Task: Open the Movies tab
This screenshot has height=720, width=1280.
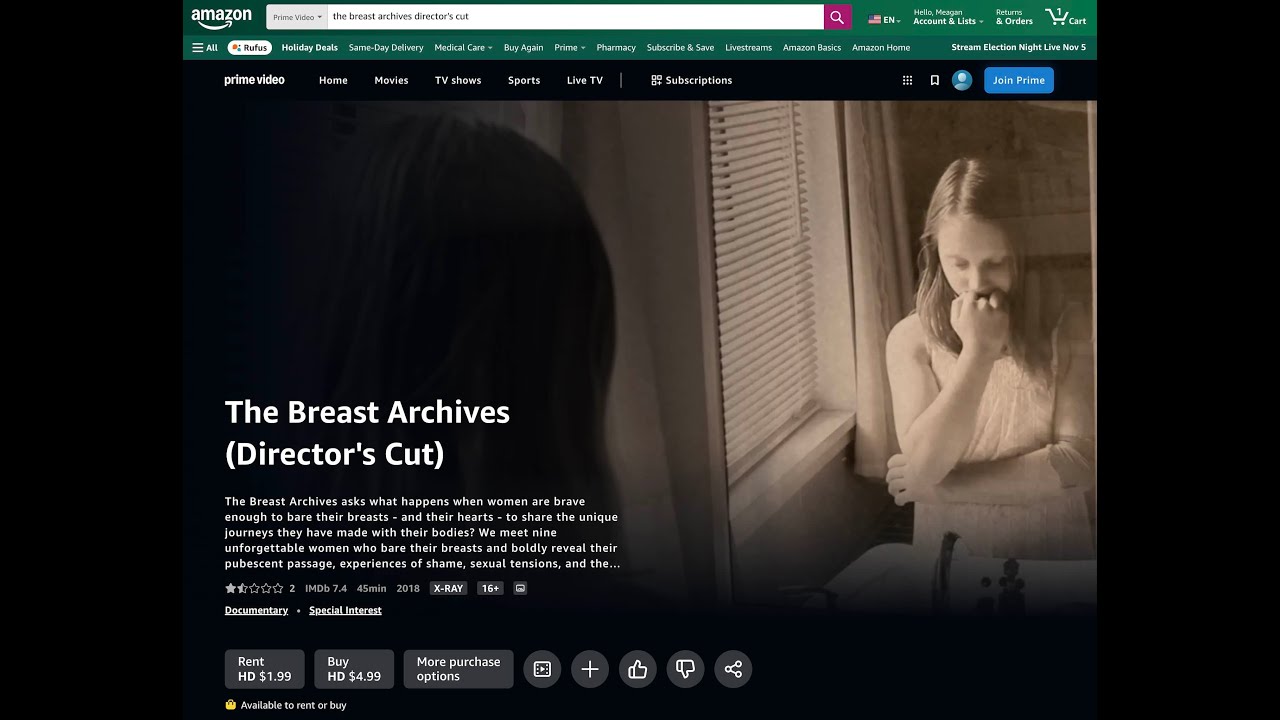Action: [x=391, y=80]
